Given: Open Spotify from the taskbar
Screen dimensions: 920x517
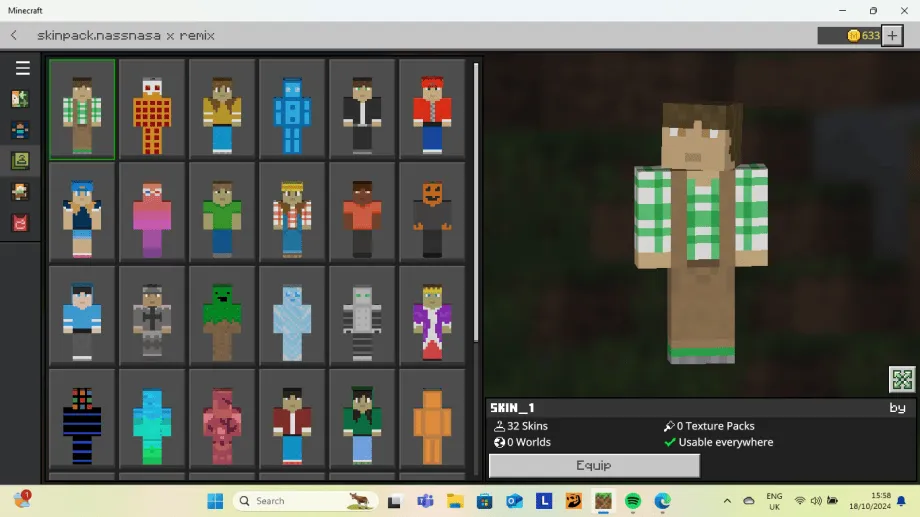Looking at the screenshot, I should 632,501.
